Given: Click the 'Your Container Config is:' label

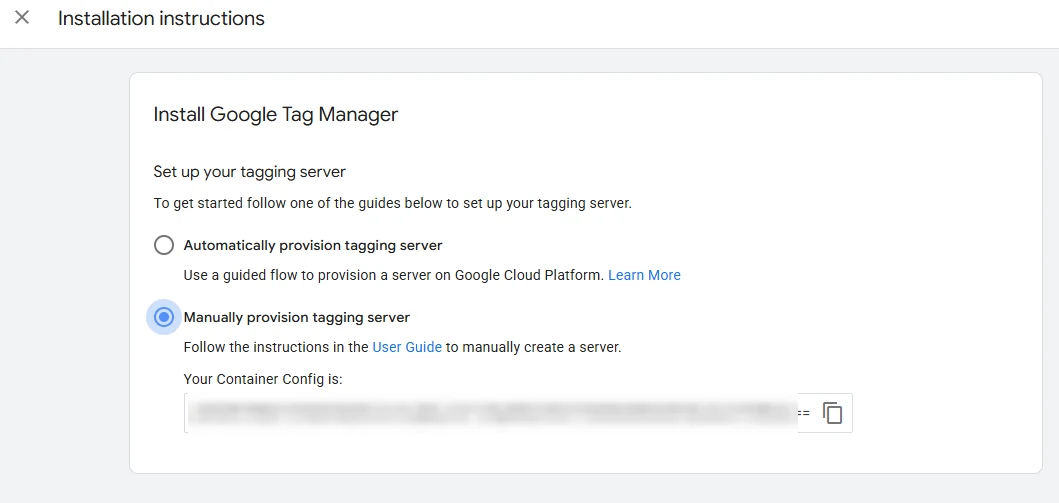Looking at the screenshot, I should [x=263, y=379].
